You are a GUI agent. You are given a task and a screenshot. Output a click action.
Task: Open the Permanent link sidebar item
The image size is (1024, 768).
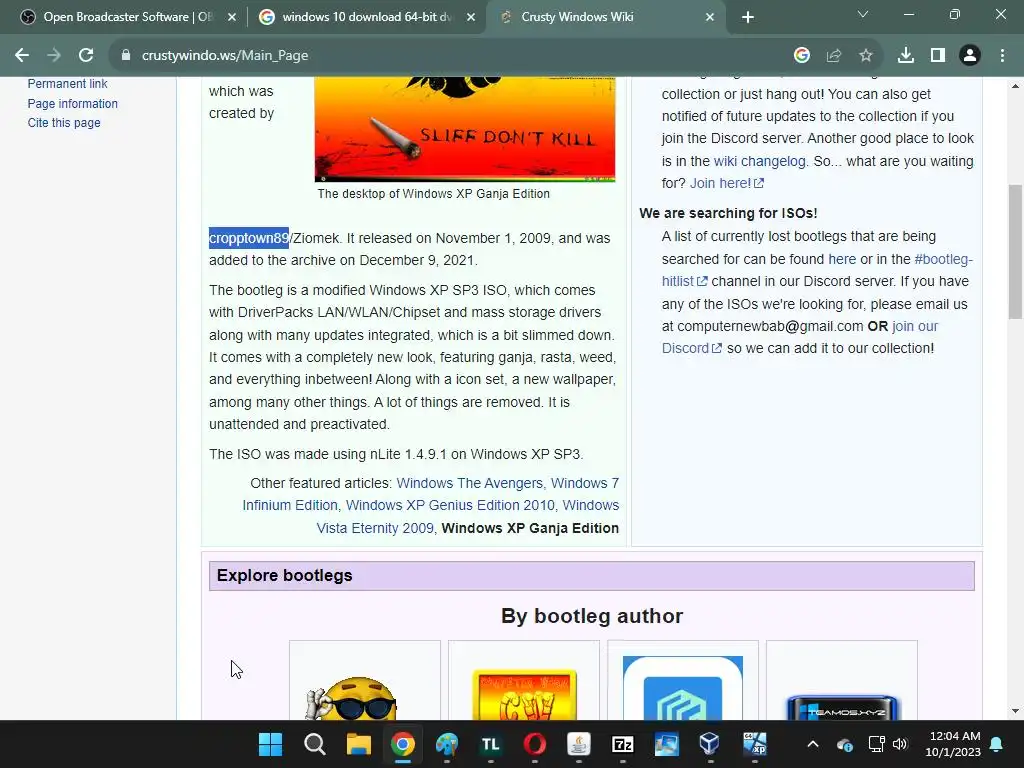click(67, 84)
